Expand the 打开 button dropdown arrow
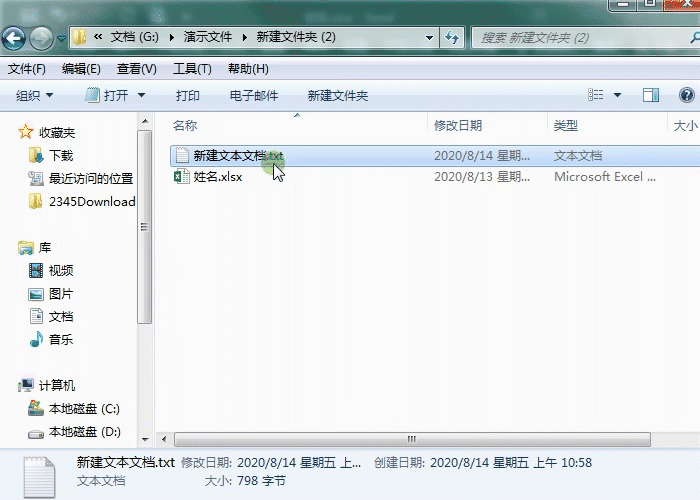700x500 pixels. [x=142, y=95]
